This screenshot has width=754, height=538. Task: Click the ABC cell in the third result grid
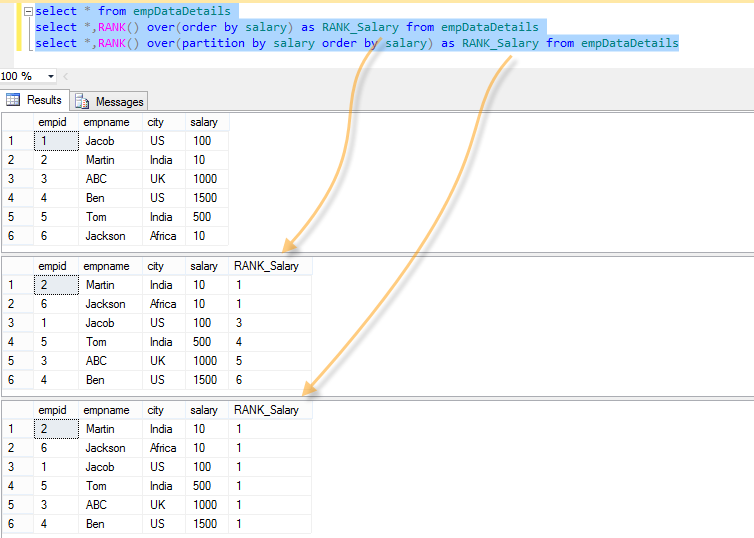[110, 505]
